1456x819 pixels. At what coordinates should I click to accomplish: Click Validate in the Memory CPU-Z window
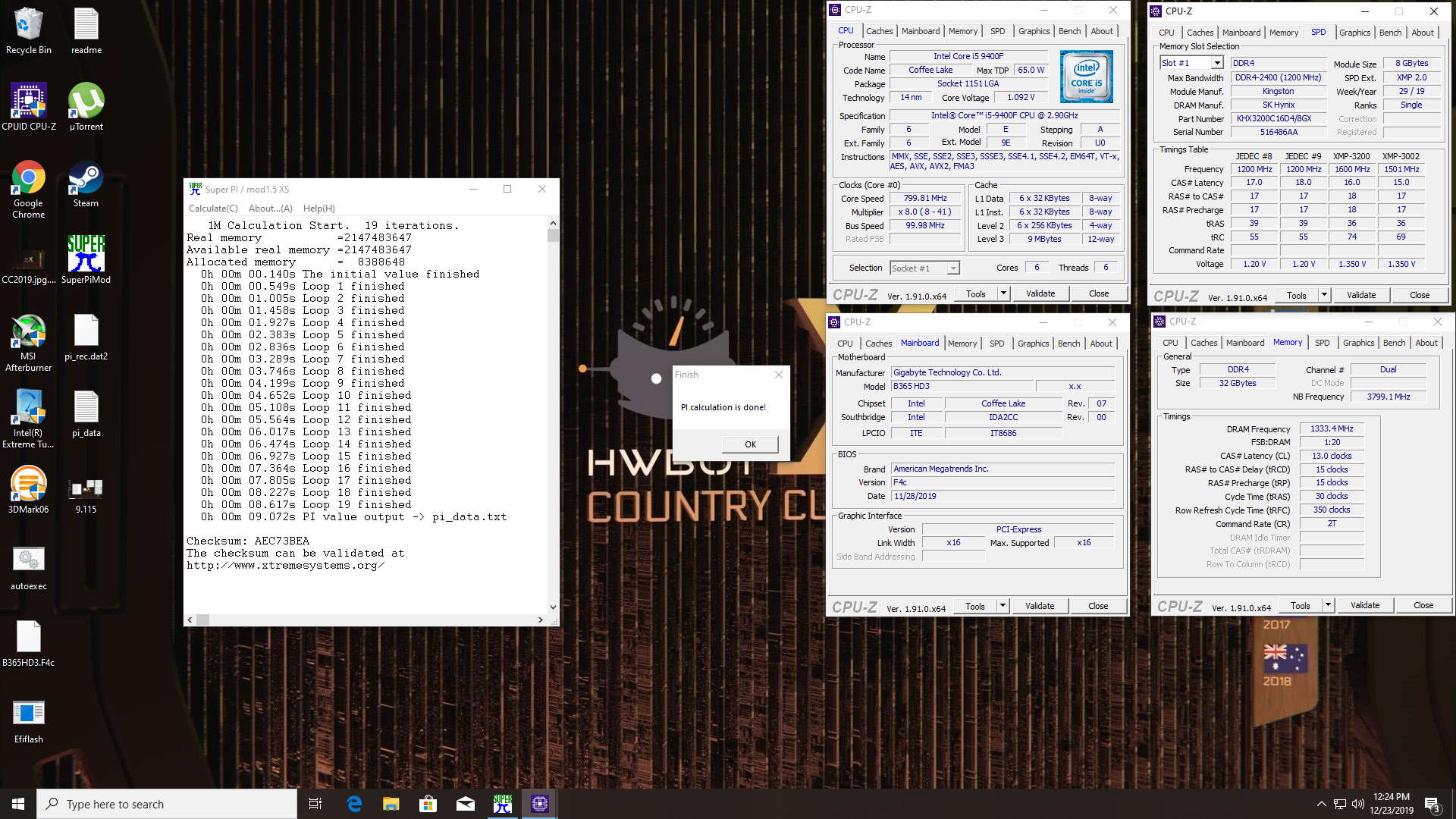[1365, 605]
